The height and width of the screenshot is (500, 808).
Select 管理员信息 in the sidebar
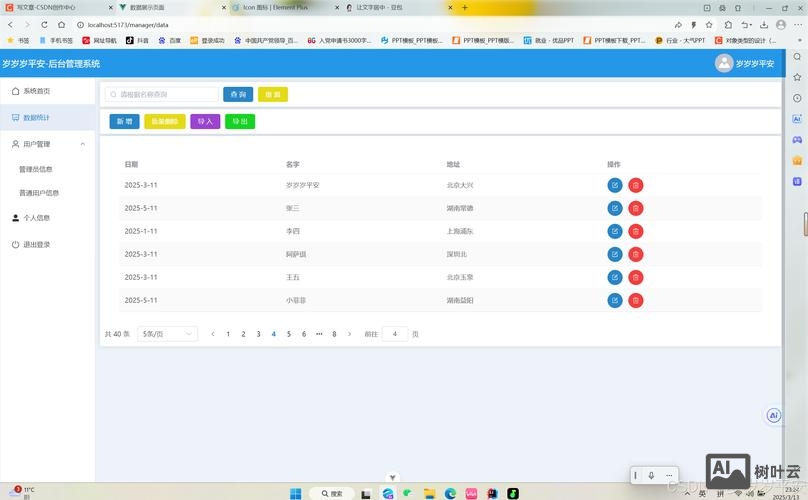(x=36, y=169)
